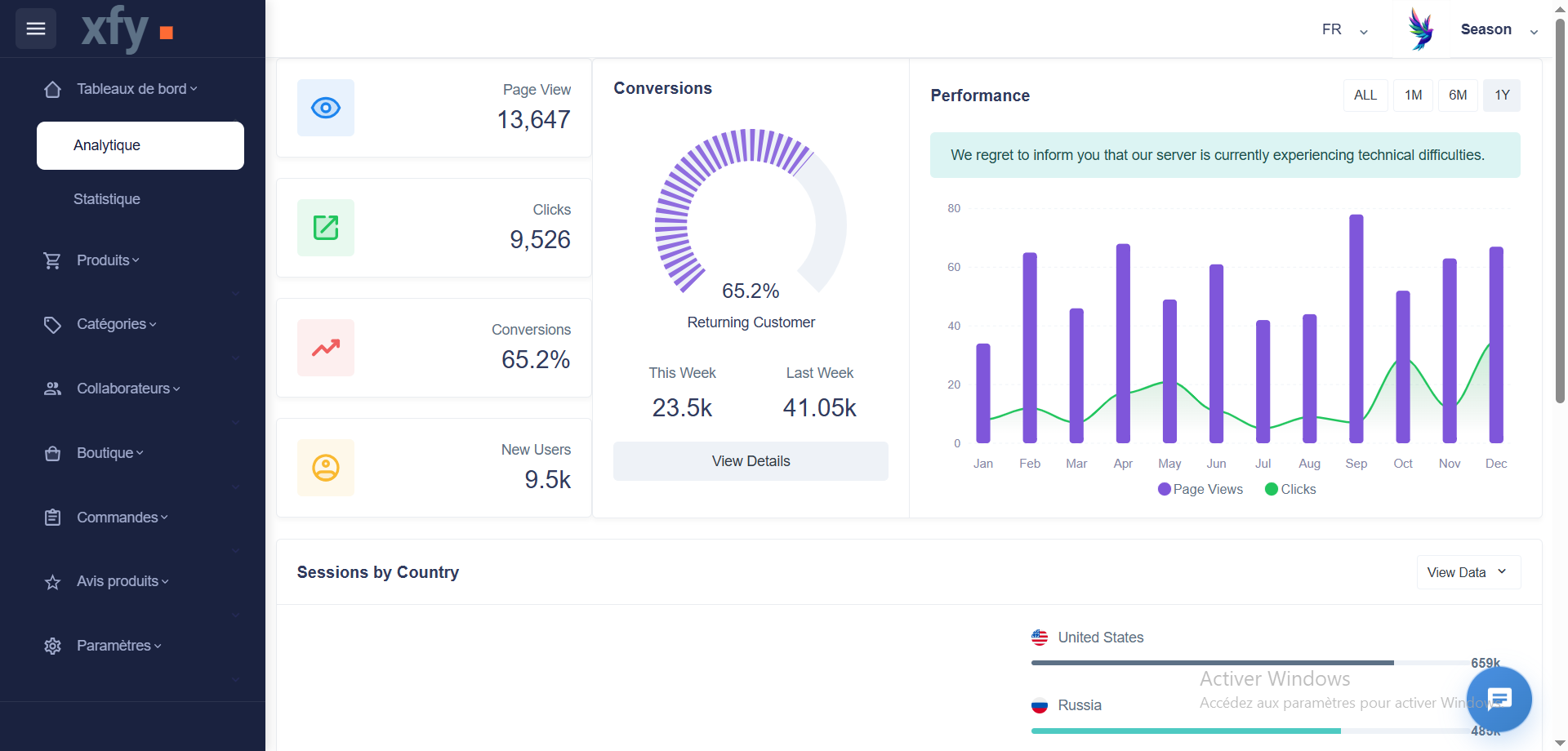
Task: Expand the Paramètres submenu
Action: [119, 646]
